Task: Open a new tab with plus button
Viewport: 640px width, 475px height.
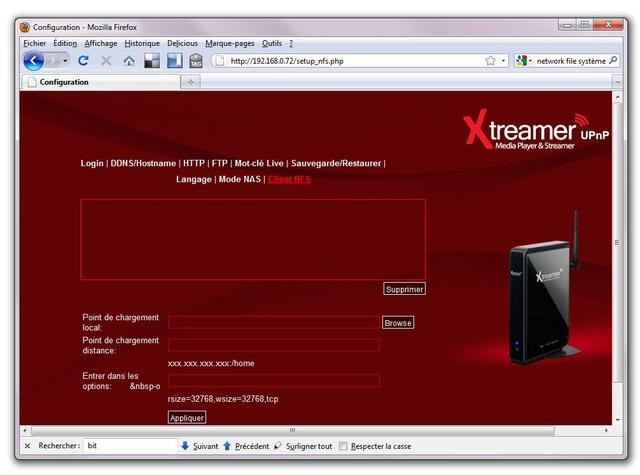Action: click(x=190, y=82)
